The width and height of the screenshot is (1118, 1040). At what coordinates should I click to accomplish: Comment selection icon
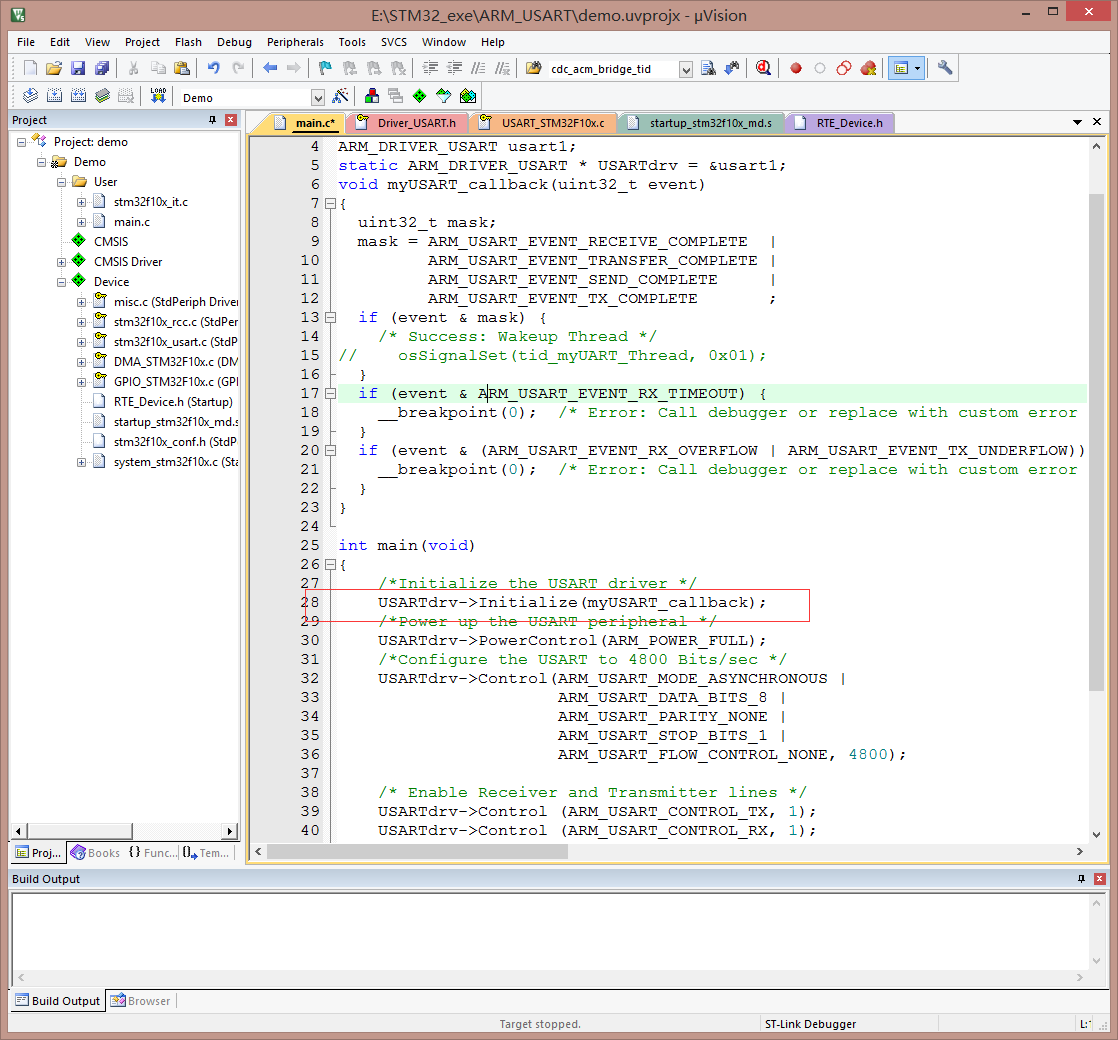[478, 68]
